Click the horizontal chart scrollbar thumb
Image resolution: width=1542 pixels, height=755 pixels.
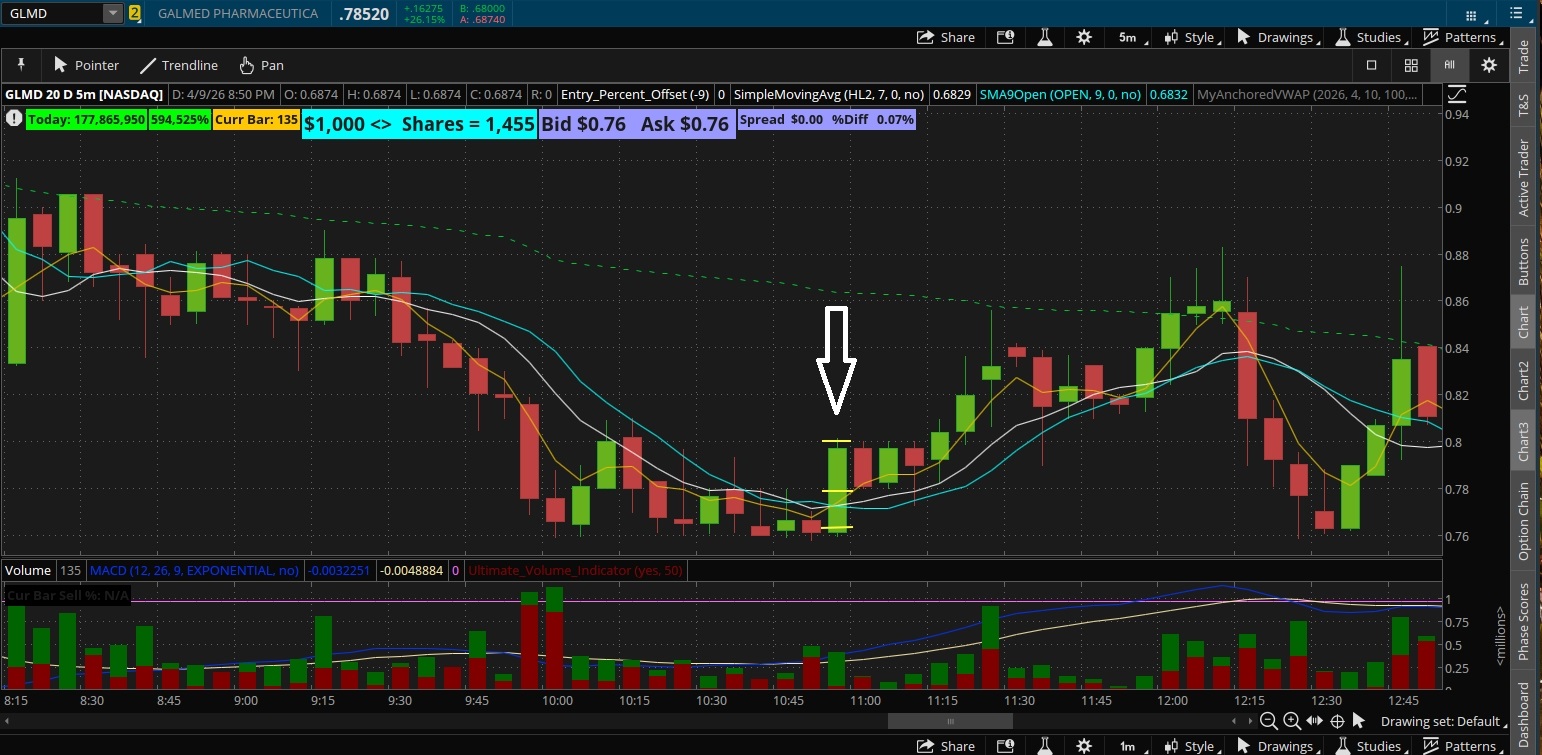click(x=950, y=721)
